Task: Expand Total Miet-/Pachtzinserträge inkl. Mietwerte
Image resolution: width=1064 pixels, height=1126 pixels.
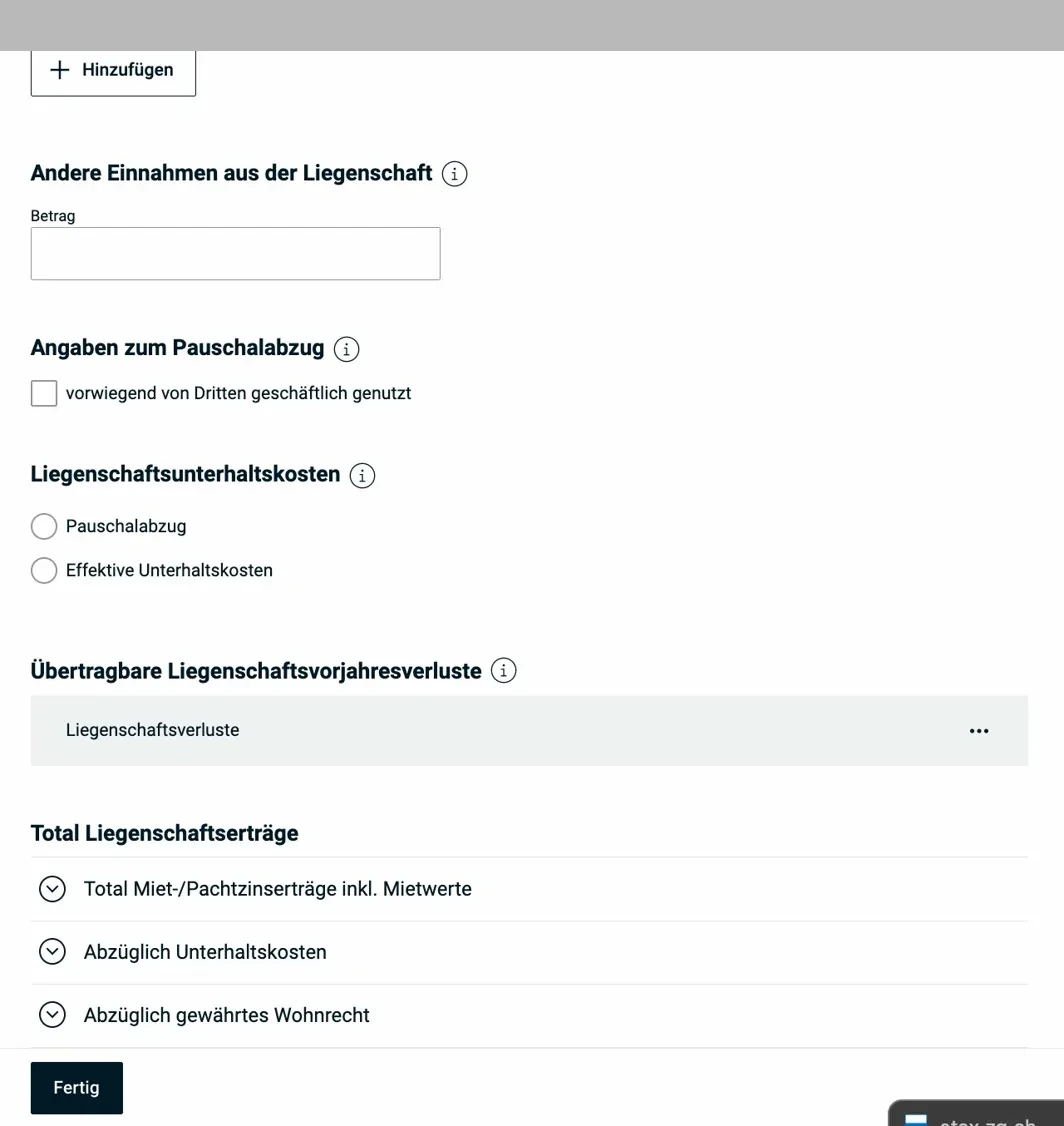Action: (52, 888)
